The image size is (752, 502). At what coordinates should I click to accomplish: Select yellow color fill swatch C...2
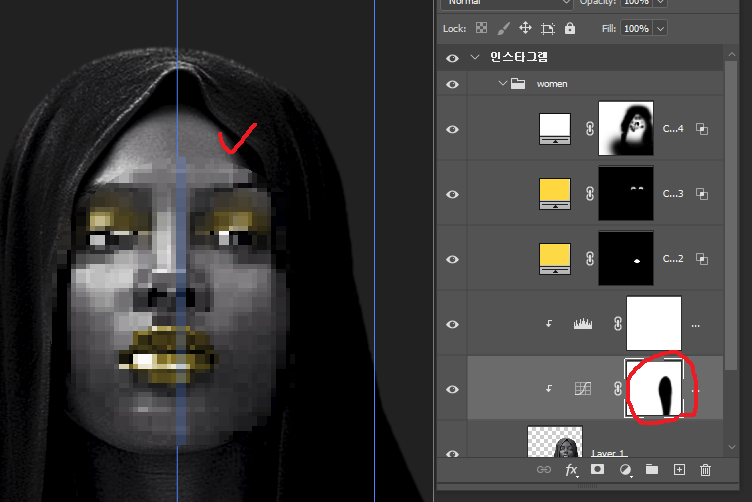pos(555,258)
